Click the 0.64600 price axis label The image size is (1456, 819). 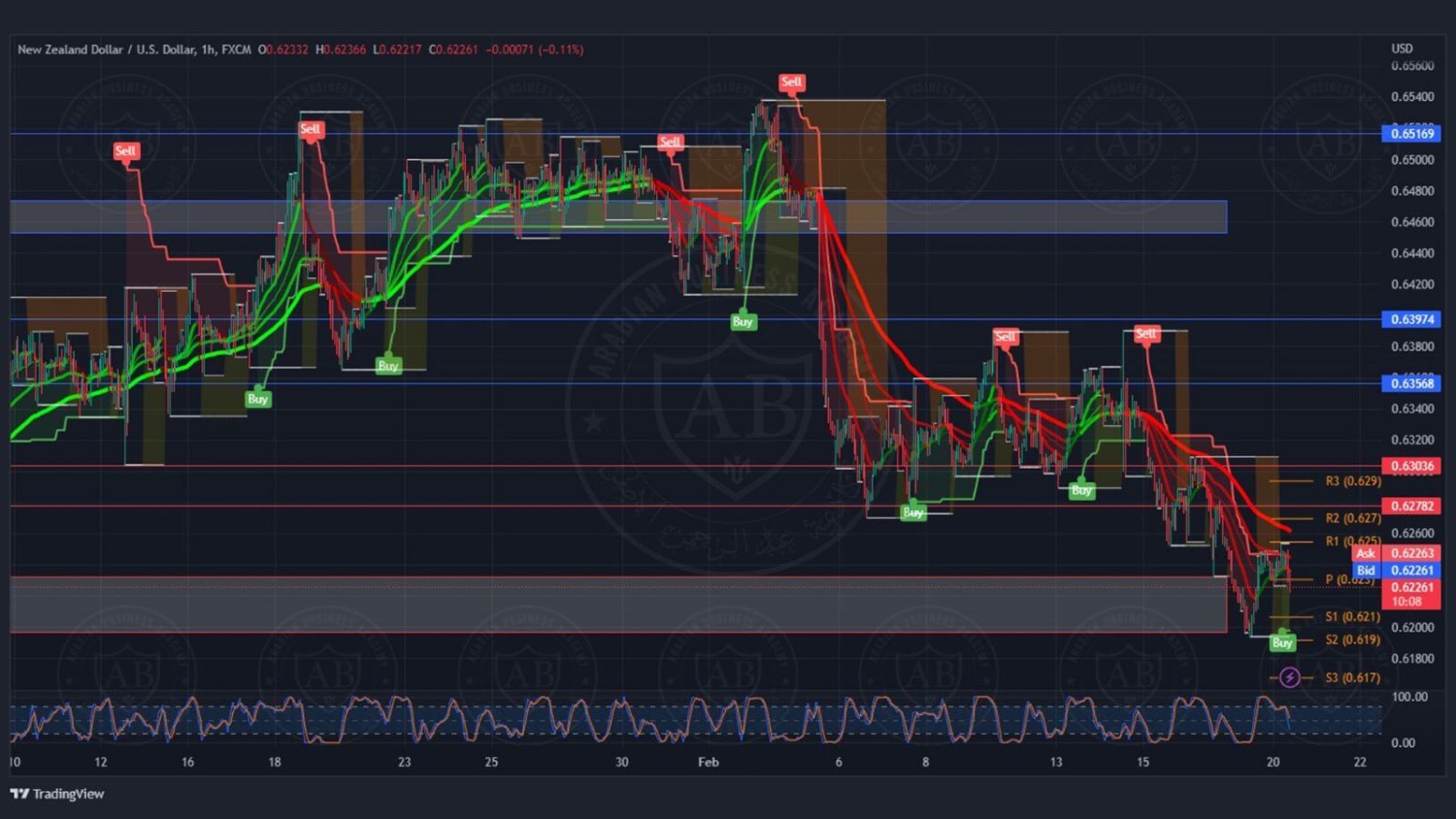pos(1412,222)
